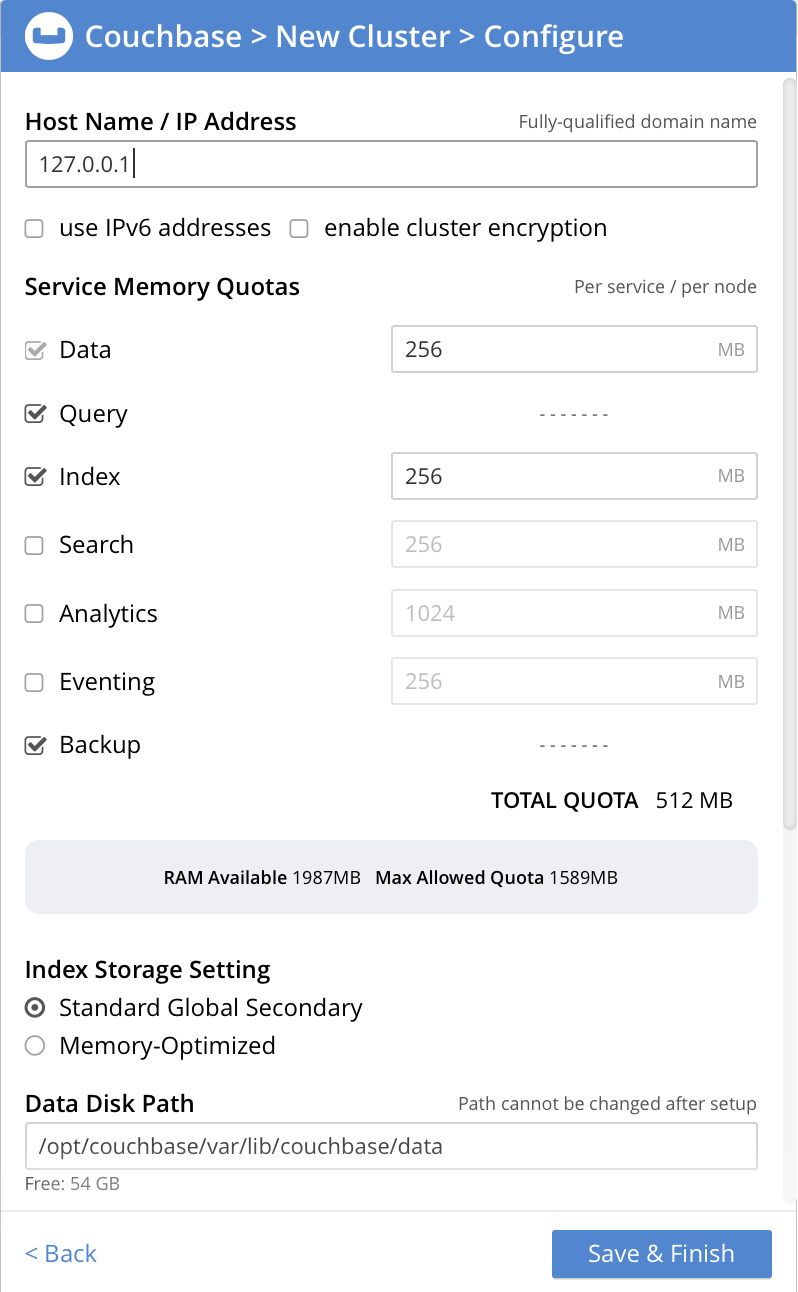798x1292 pixels.
Task: Disable the Backup service
Action: pyautogui.click(x=33, y=745)
